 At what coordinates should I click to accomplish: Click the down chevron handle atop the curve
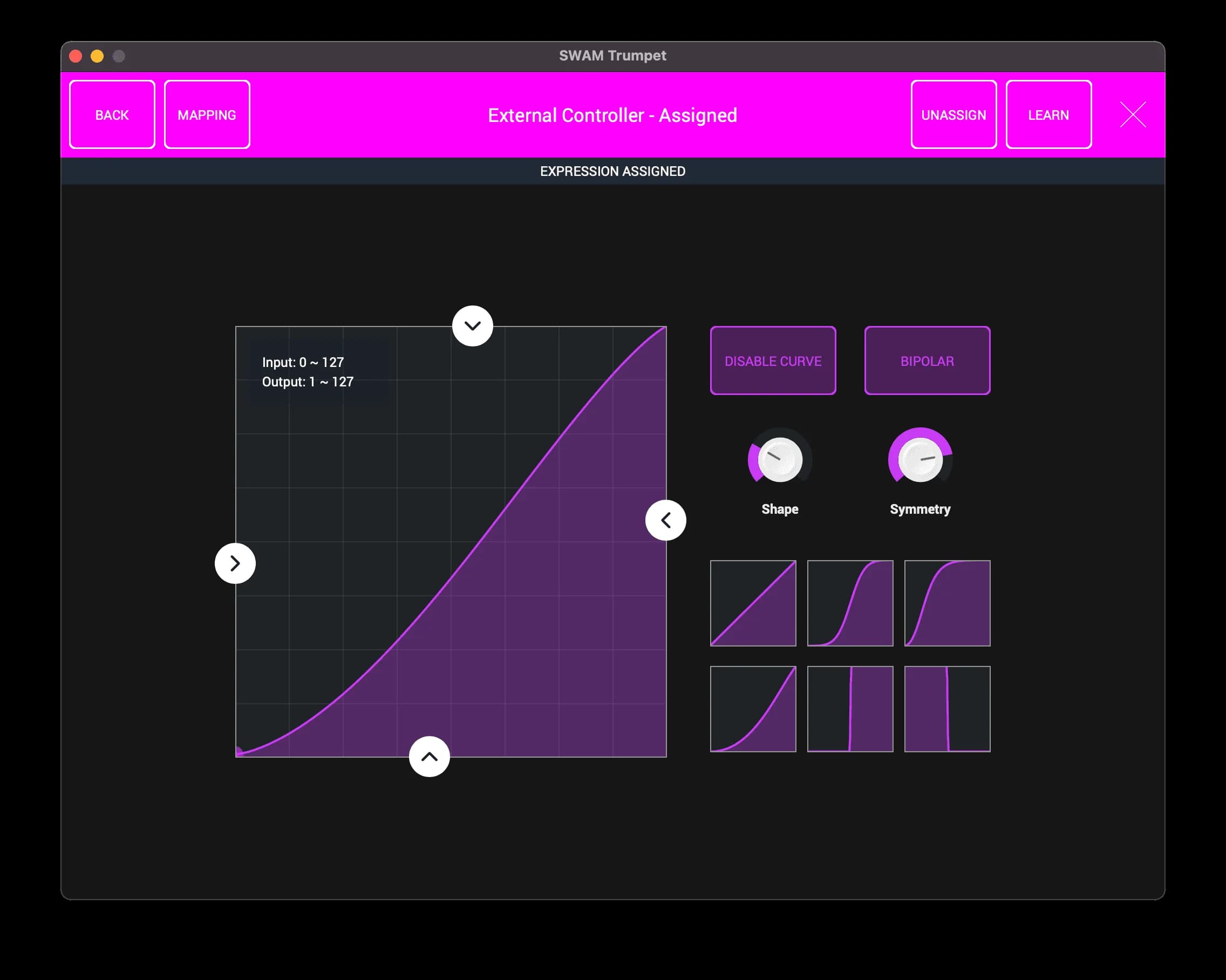click(473, 326)
